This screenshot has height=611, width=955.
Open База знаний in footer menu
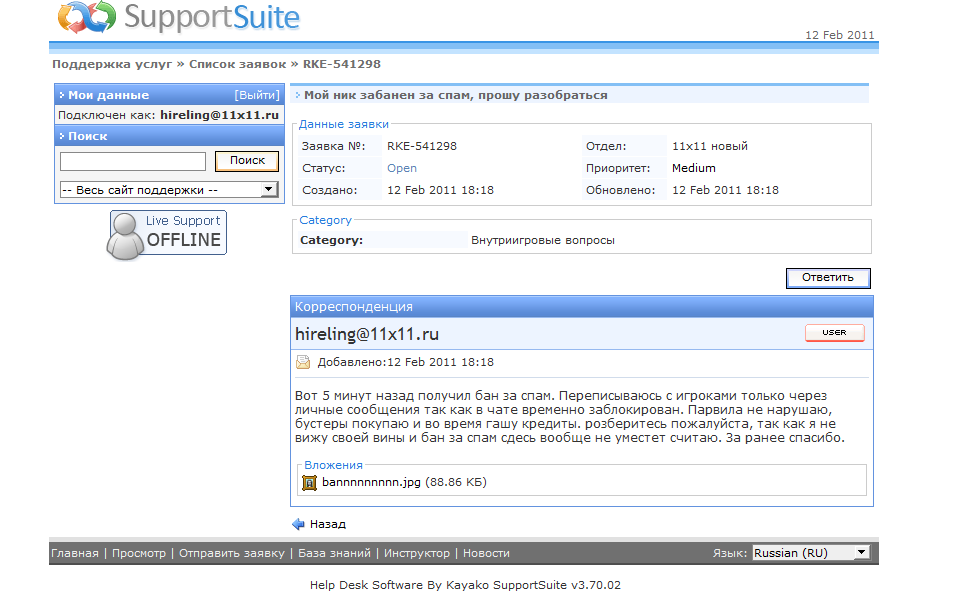click(x=334, y=553)
